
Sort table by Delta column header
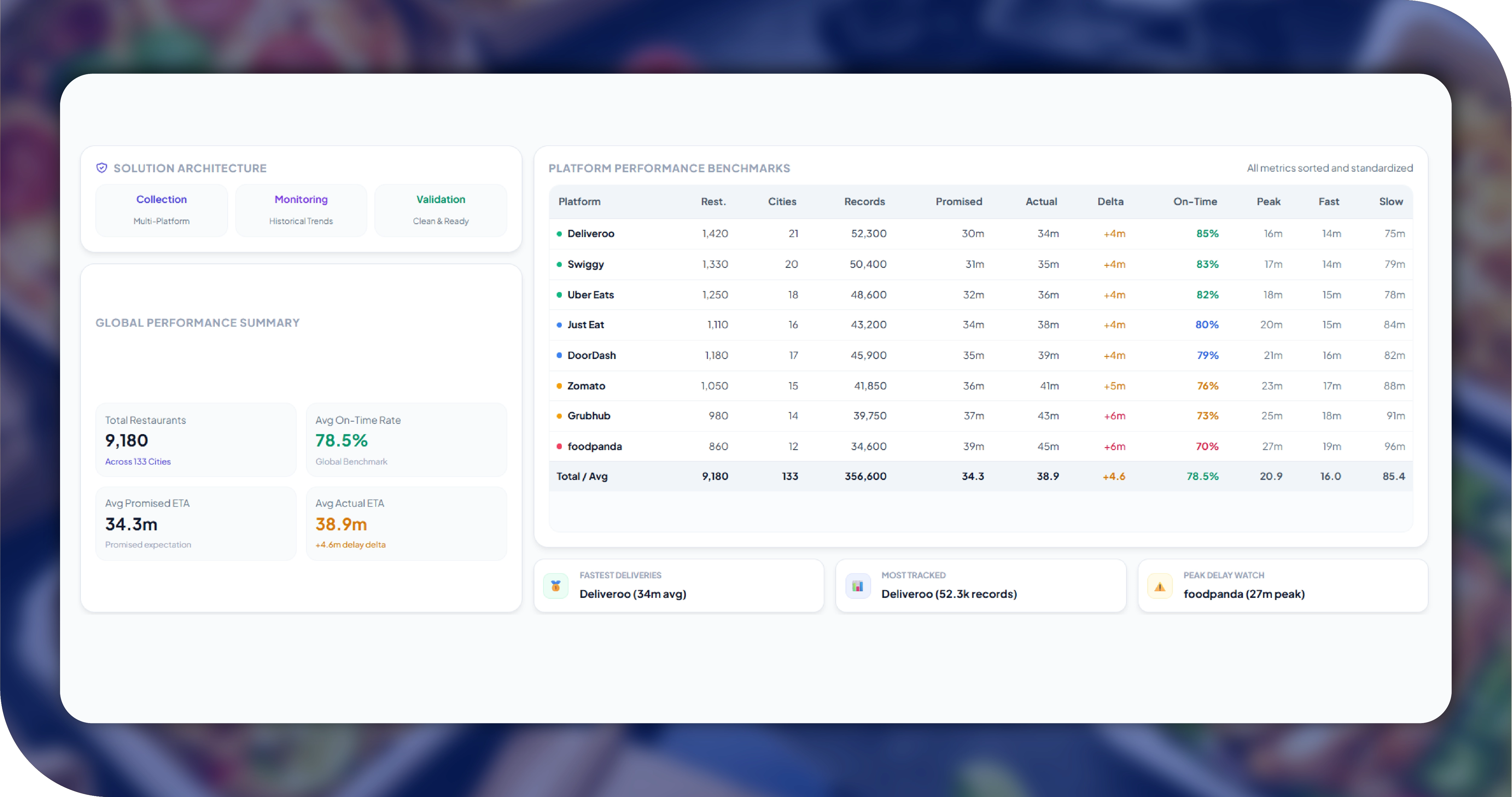point(1110,201)
